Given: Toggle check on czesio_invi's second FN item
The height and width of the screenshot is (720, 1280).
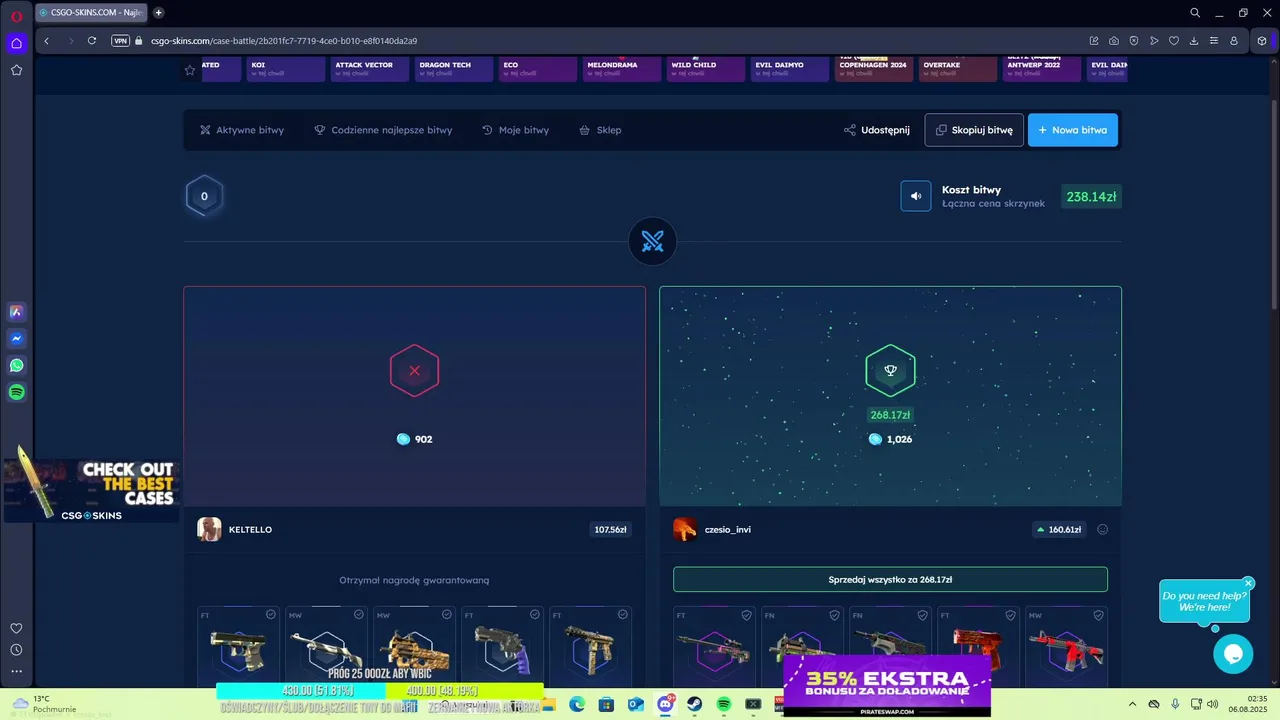Looking at the screenshot, I should (x=922, y=614).
